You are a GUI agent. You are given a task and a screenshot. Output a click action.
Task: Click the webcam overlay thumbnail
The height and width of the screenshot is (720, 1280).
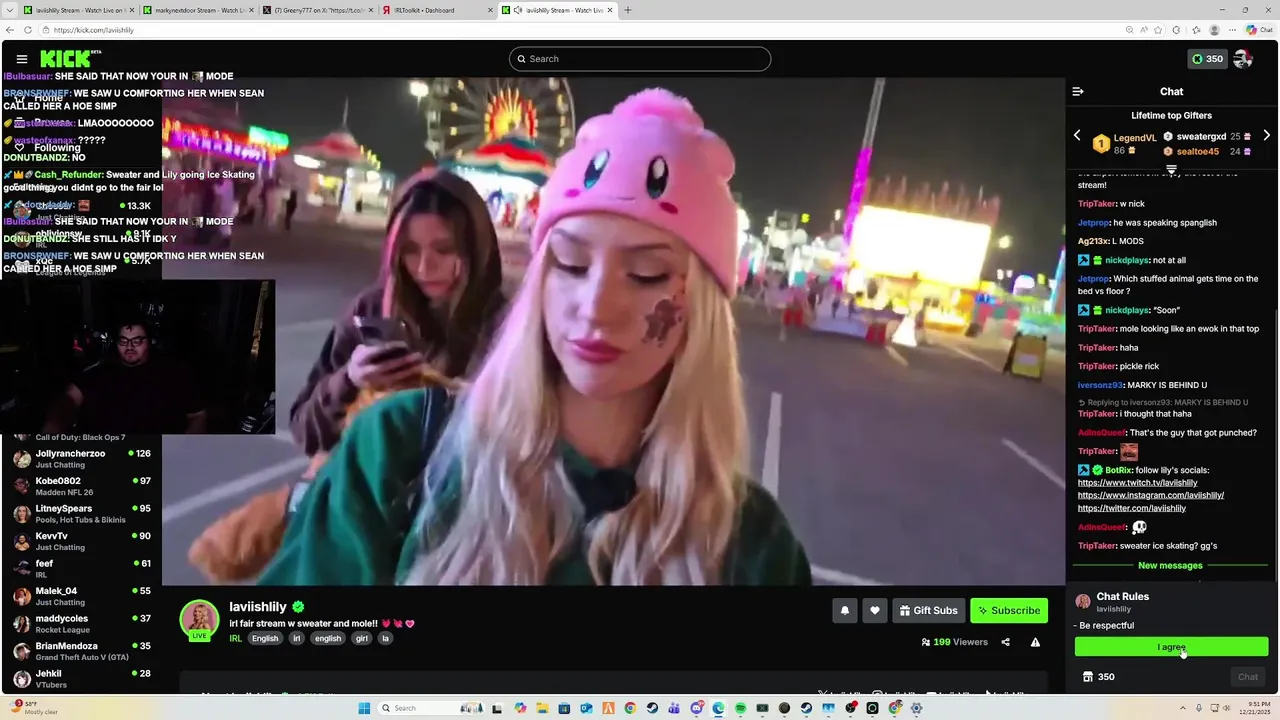[137, 357]
